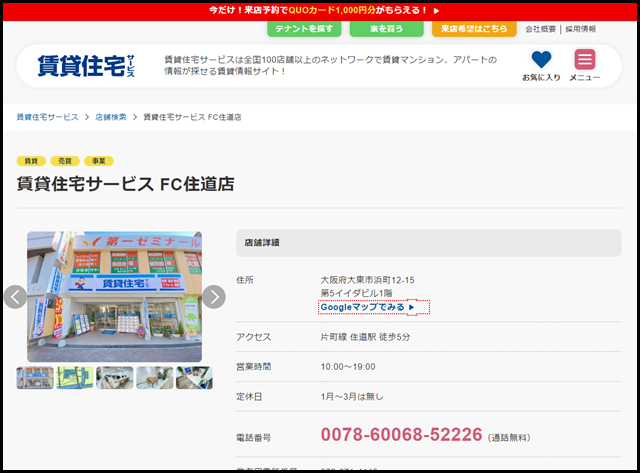Screen dimensions: 640x473
Task: Open the hamburger menu icon
Action: click(x=584, y=60)
